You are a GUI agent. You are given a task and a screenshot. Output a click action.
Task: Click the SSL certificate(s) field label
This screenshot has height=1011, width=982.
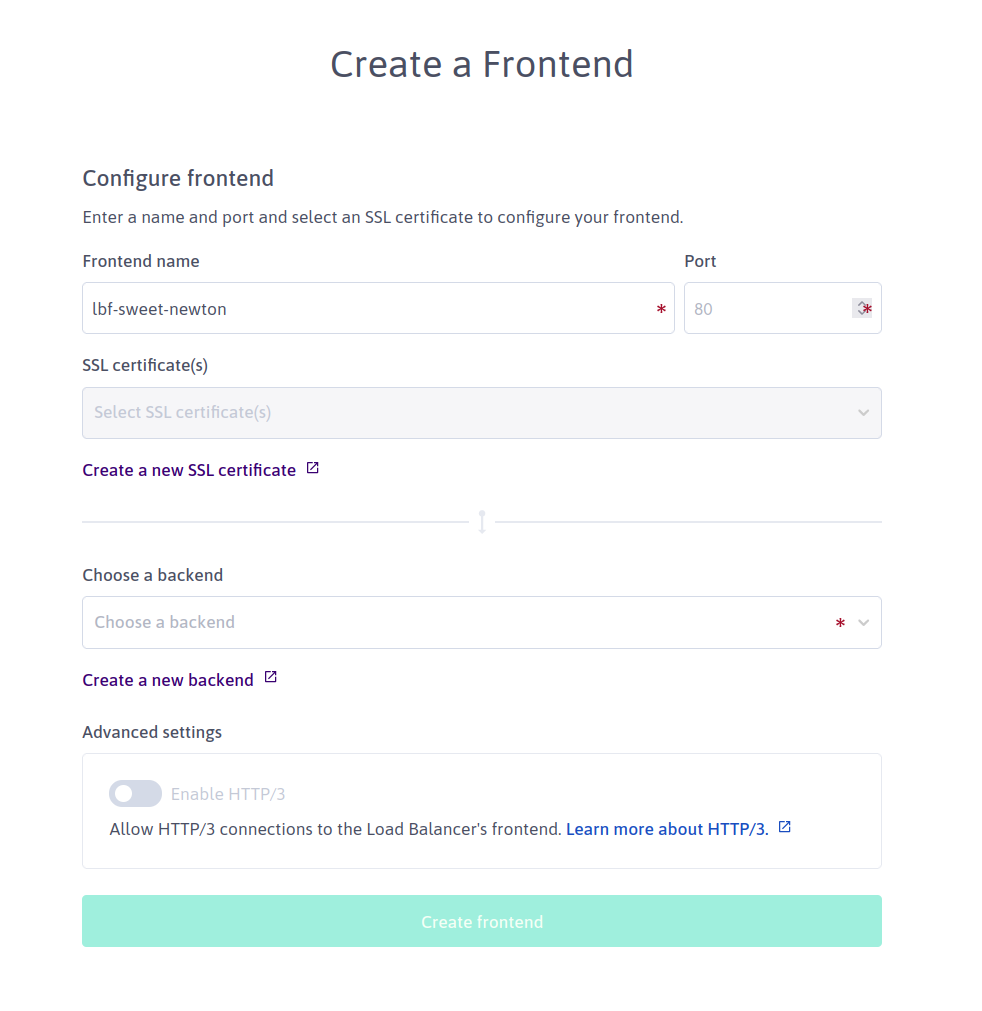(x=145, y=365)
